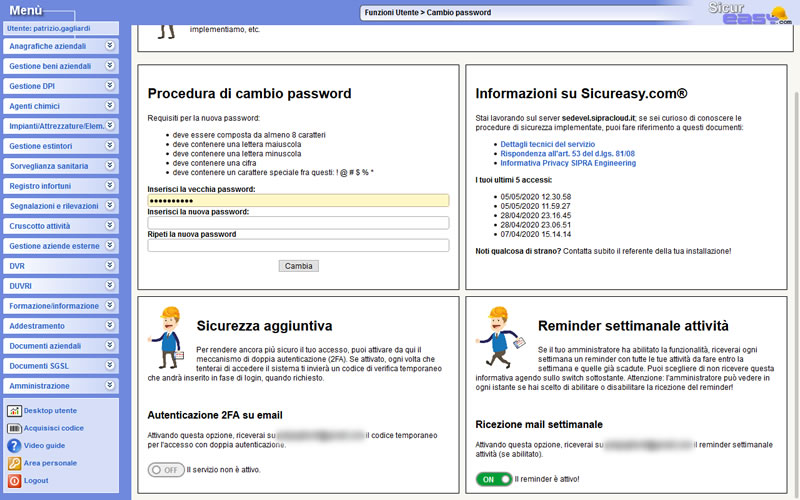Focus the Ripeti la nuova password field
This screenshot has width=800, height=500.
(298, 245)
